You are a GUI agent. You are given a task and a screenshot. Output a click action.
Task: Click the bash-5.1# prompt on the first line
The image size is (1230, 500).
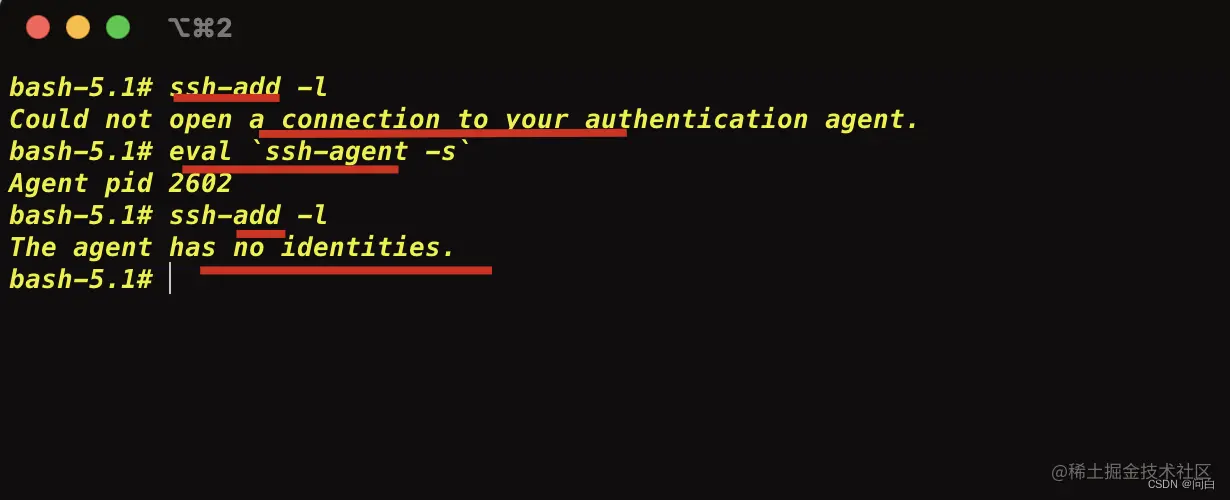(80, 87)
